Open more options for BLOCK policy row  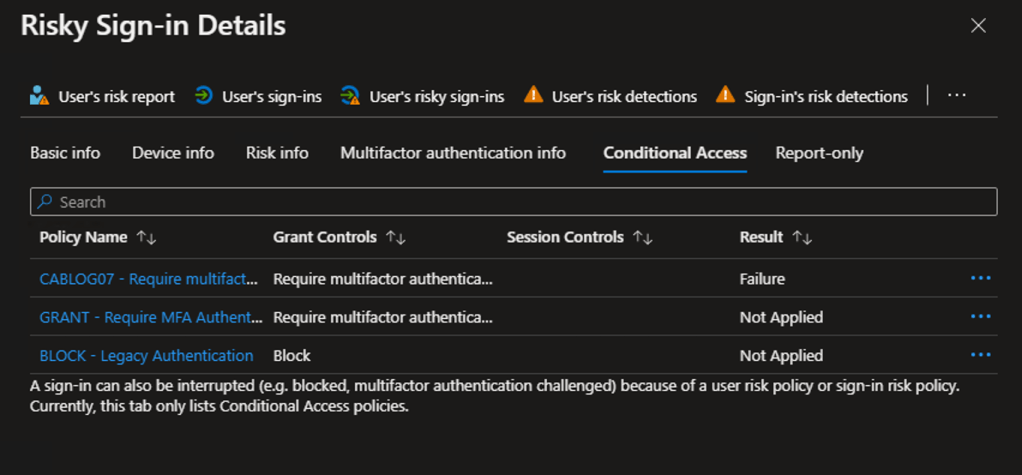coord(980,355)
